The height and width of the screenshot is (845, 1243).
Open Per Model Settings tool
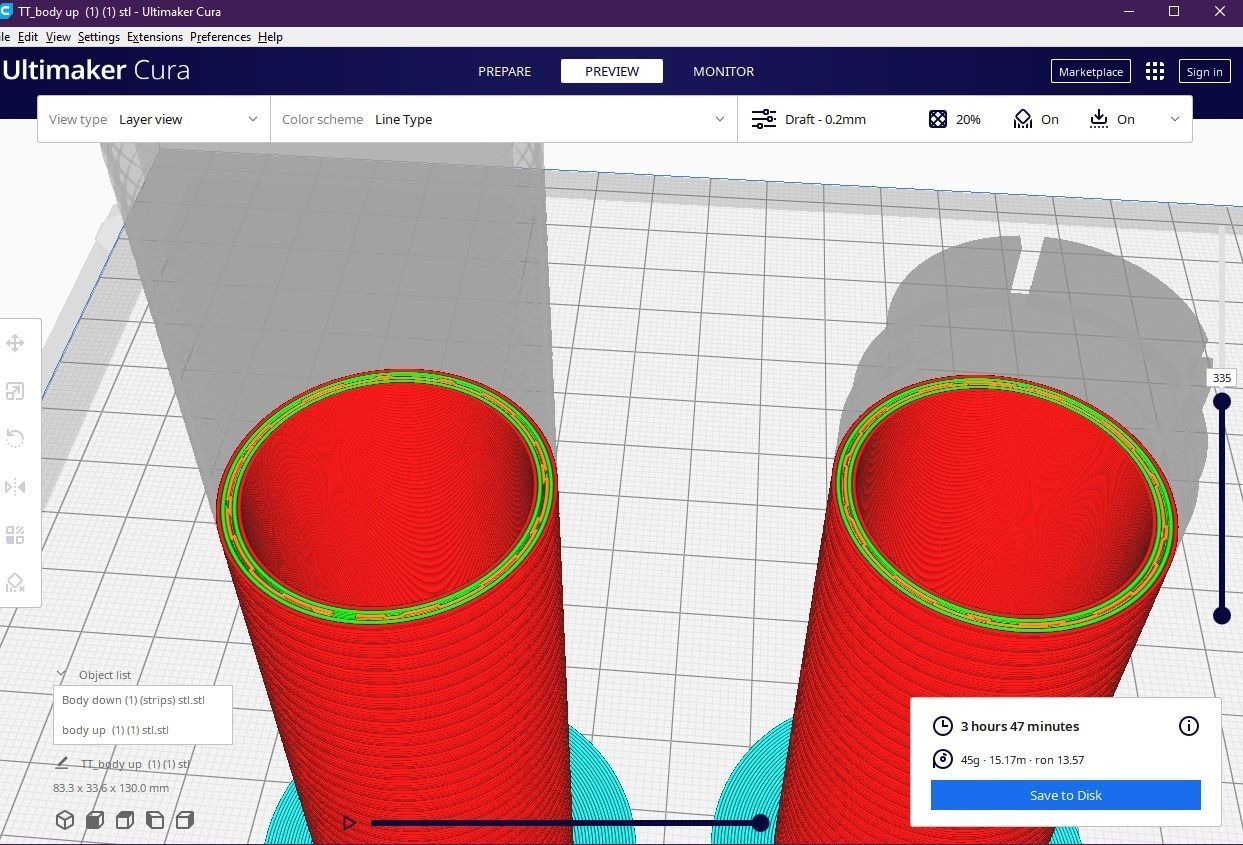(15, 535)
